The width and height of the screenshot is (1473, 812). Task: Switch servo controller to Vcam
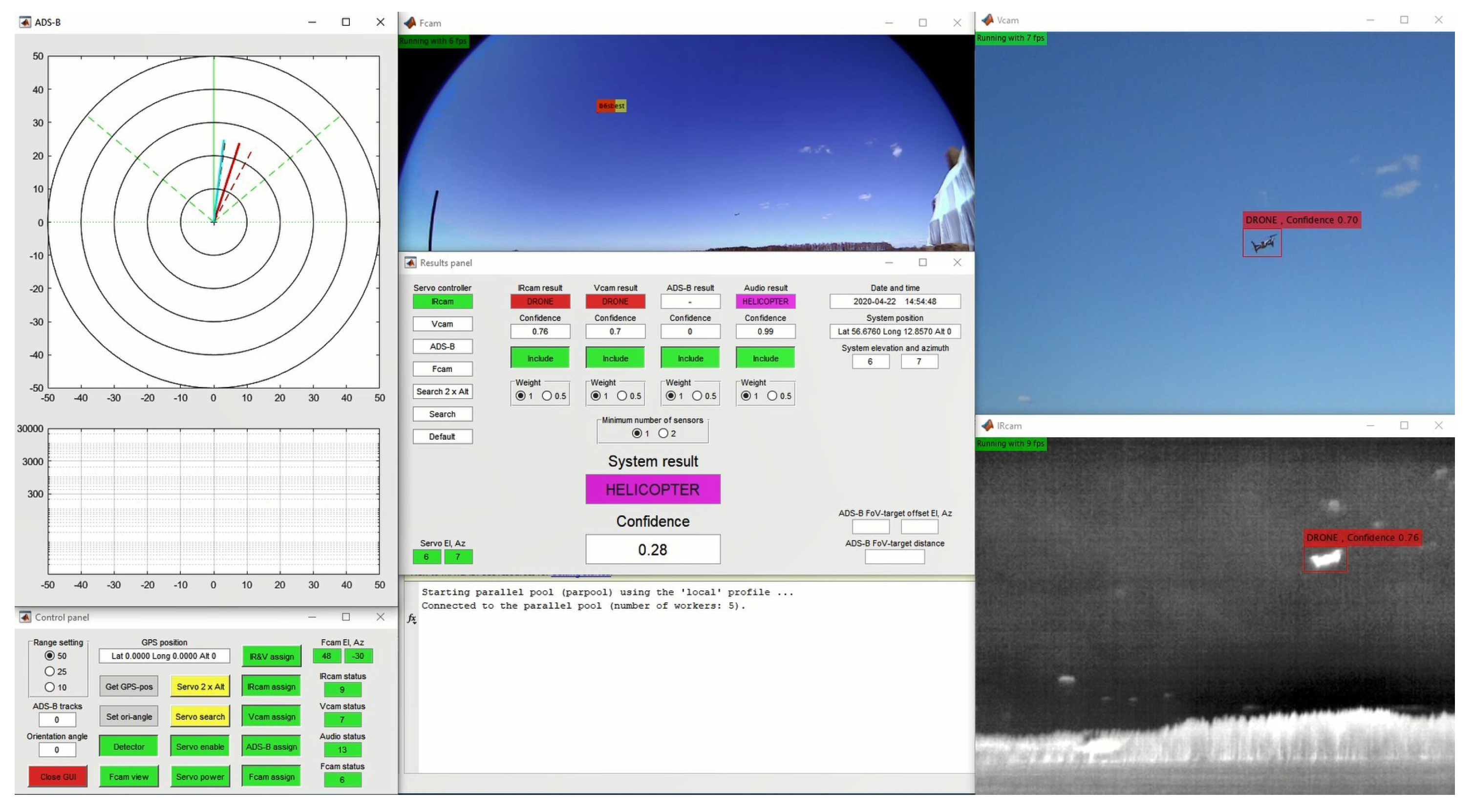point(442,323)
